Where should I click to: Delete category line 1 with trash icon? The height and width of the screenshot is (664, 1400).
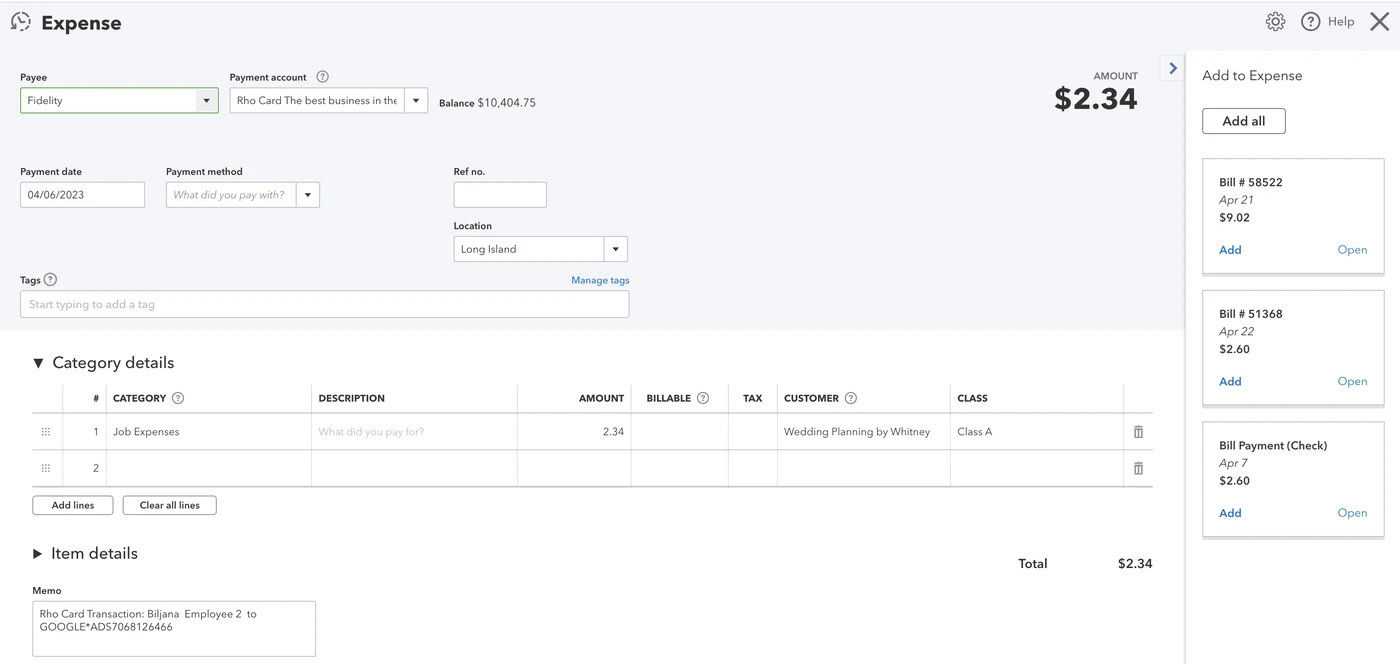tap(1138, 432)
